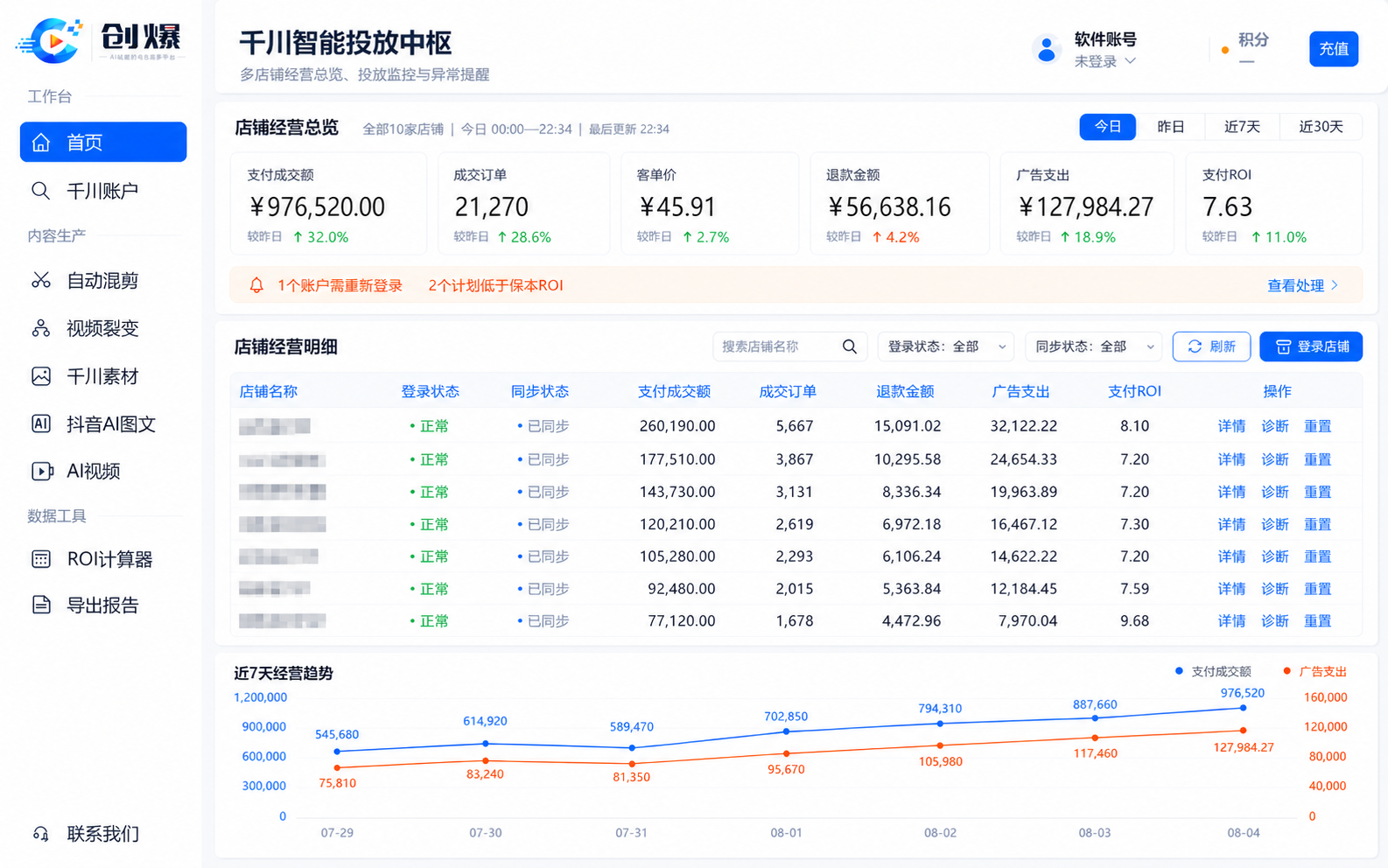Click 支付ROI column header
The width and height of the screenshot is (1388, 868).
coord(1134,391)
